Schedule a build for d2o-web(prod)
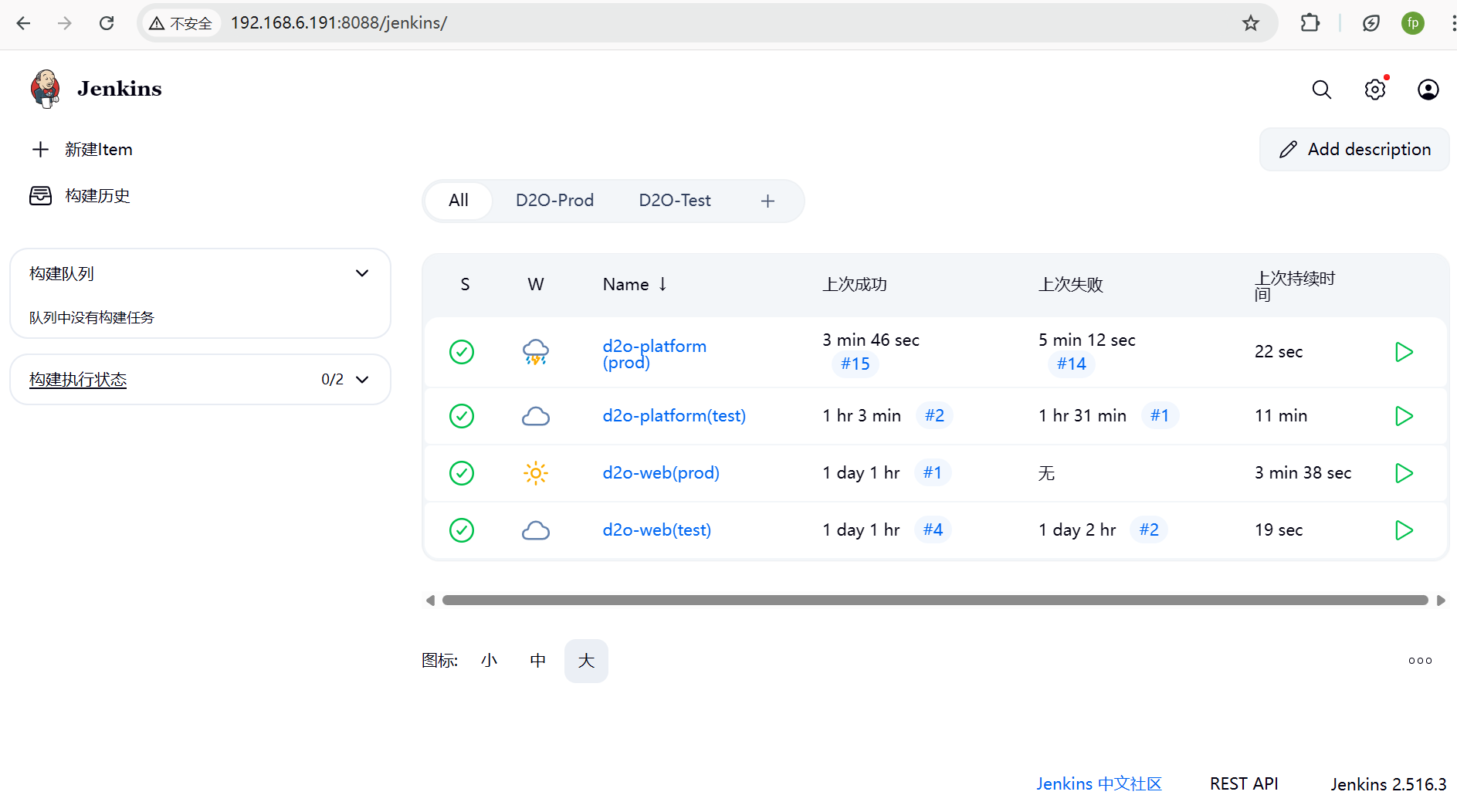The width and height of the screenshot is (1457, 812). point(1404,473)
